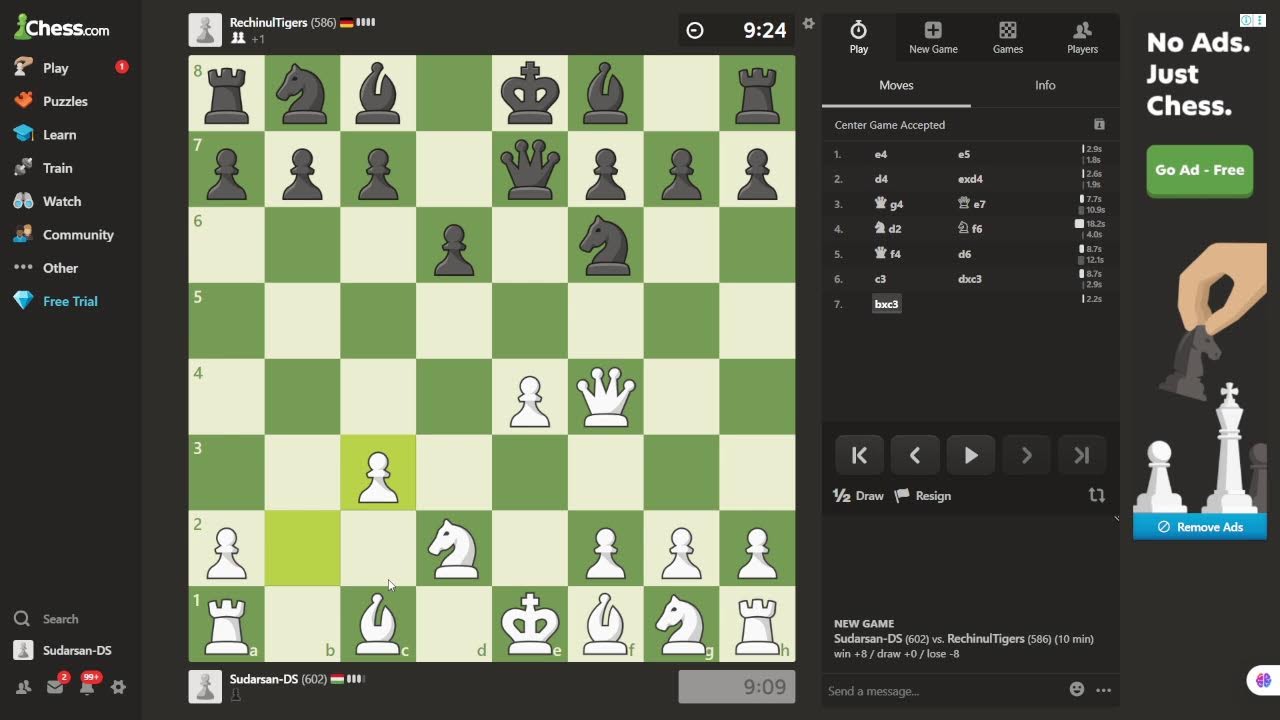Open Sudarsan-DS name below the board
The image size is (1280, 720).
click(264, 679)
